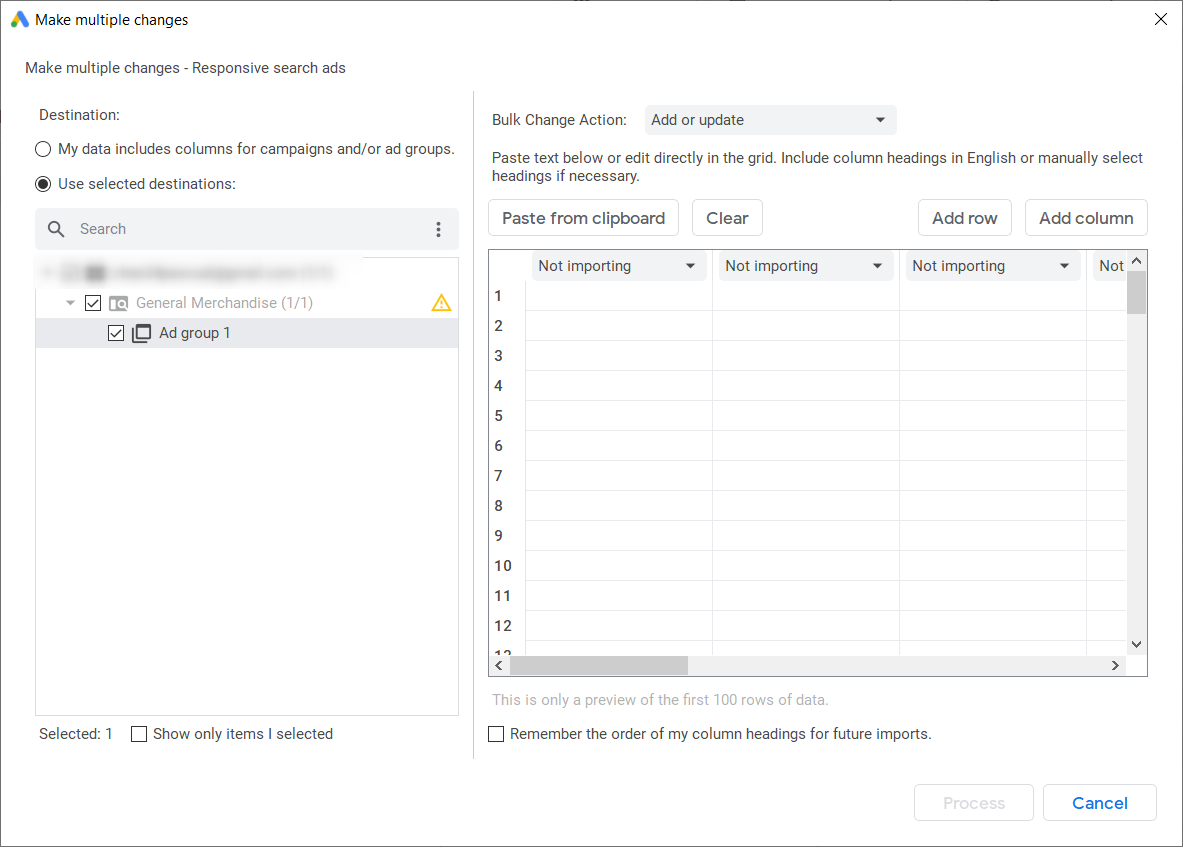Click the General Merchandise campaign icon
Screen dimensions: 1183x847
[118, 303]
